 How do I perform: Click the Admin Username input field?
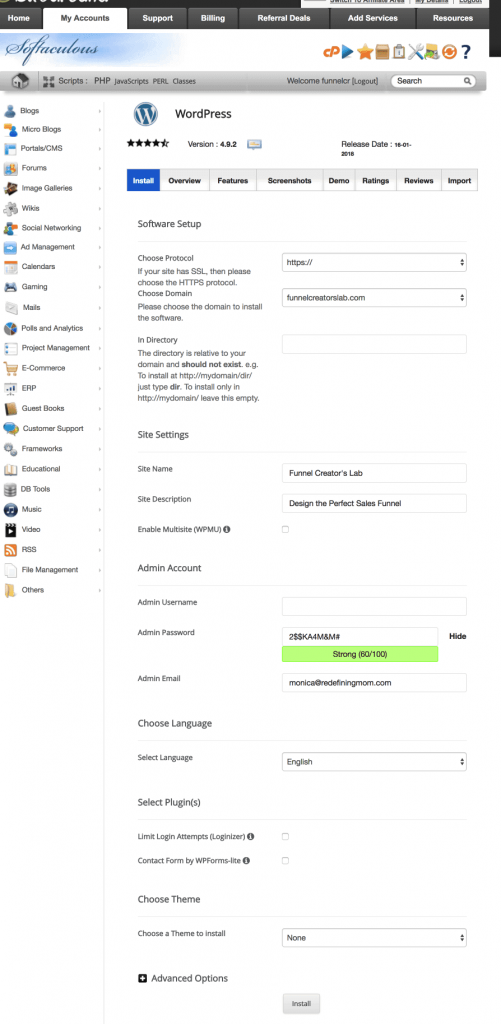[374, 606]
